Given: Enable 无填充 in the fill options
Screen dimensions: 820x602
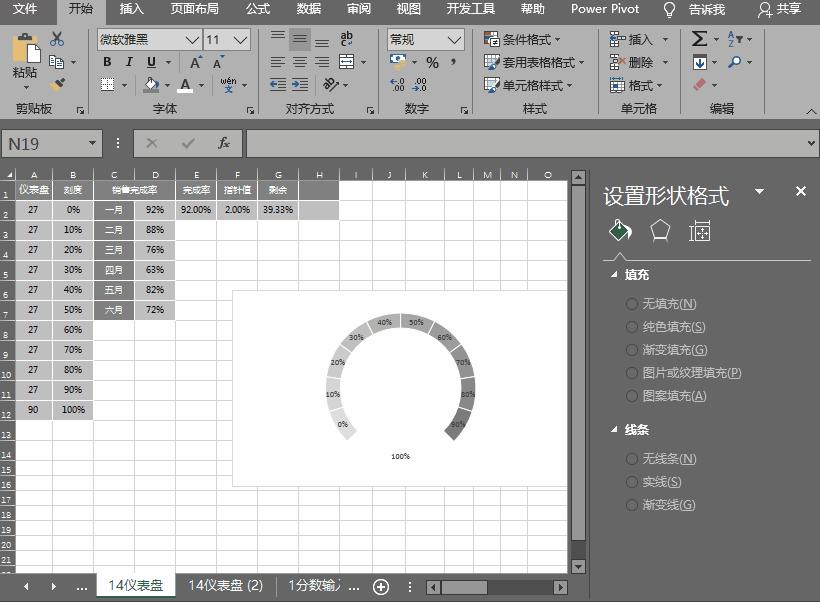Looking at the screenshot, I should 660,303.
